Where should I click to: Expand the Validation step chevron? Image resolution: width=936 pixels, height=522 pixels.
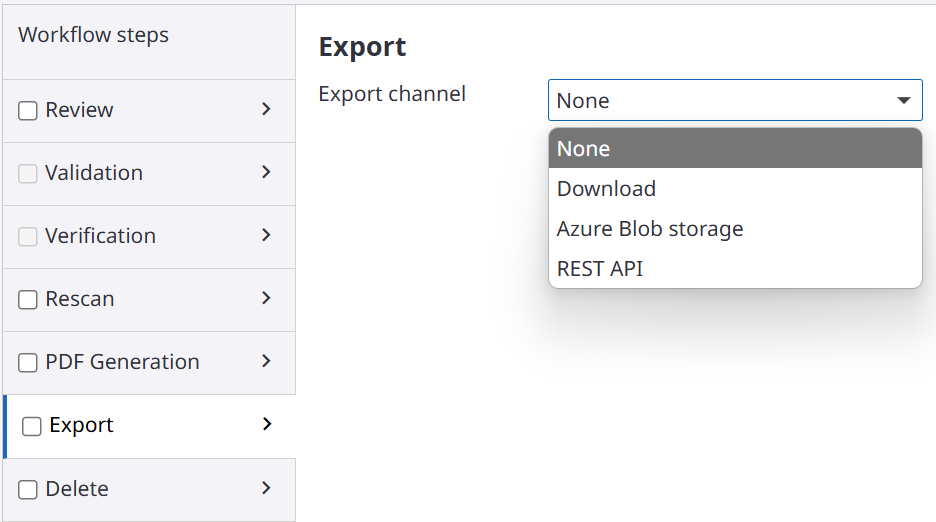pos(266,172)
